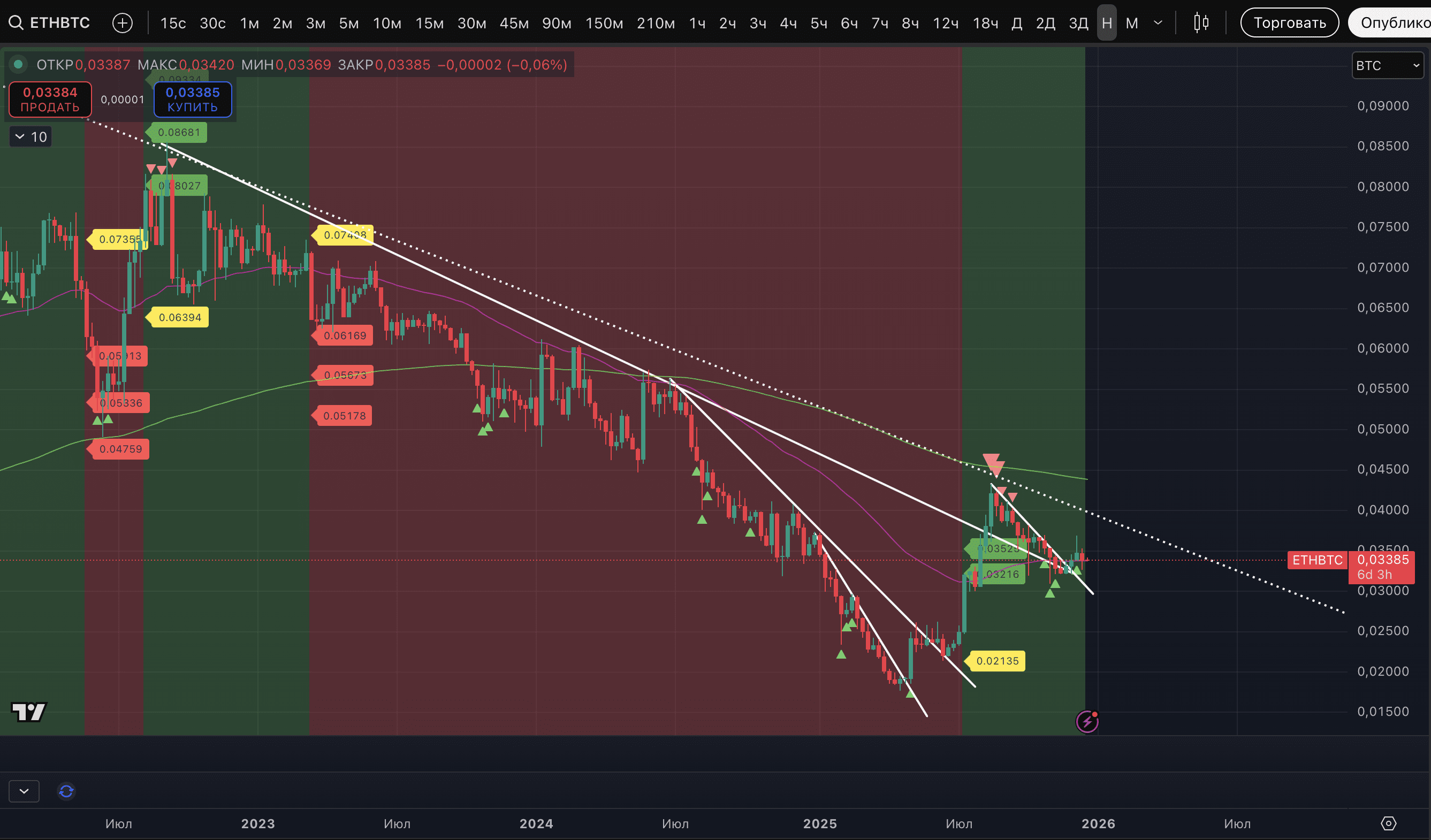This screenshot has width=1431, height=840.
Task: Select the 15м timeframe
Action: pyautogui.click(x=429, y=22)
